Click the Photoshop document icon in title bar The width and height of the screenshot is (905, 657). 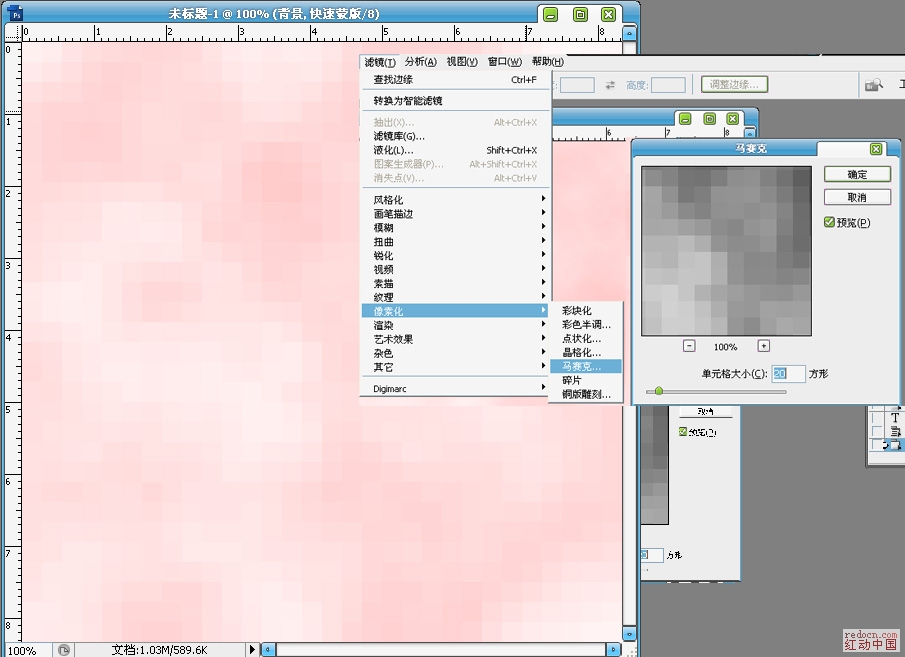17,13
